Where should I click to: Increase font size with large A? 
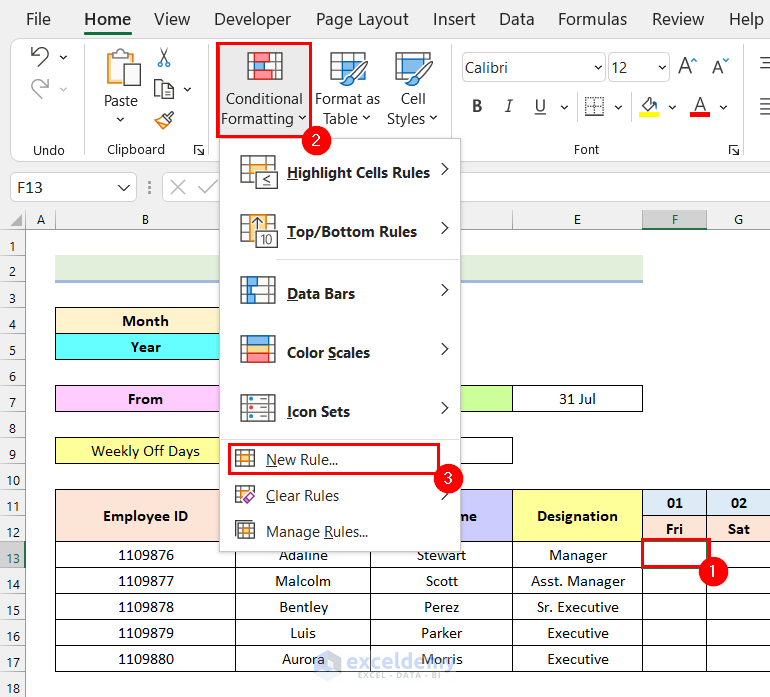(688, 66)
